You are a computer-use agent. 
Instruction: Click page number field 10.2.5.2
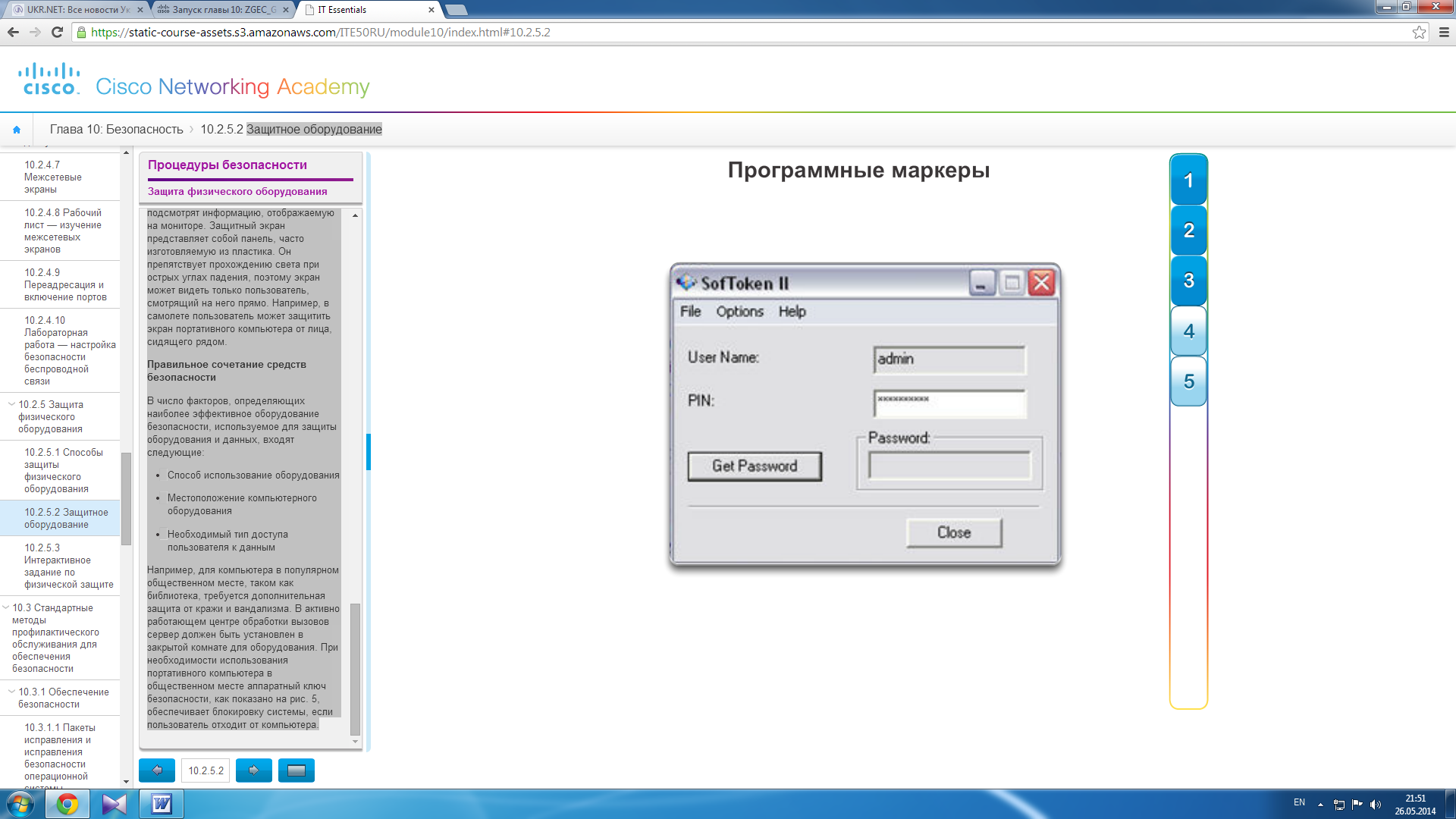pos(206,770)
